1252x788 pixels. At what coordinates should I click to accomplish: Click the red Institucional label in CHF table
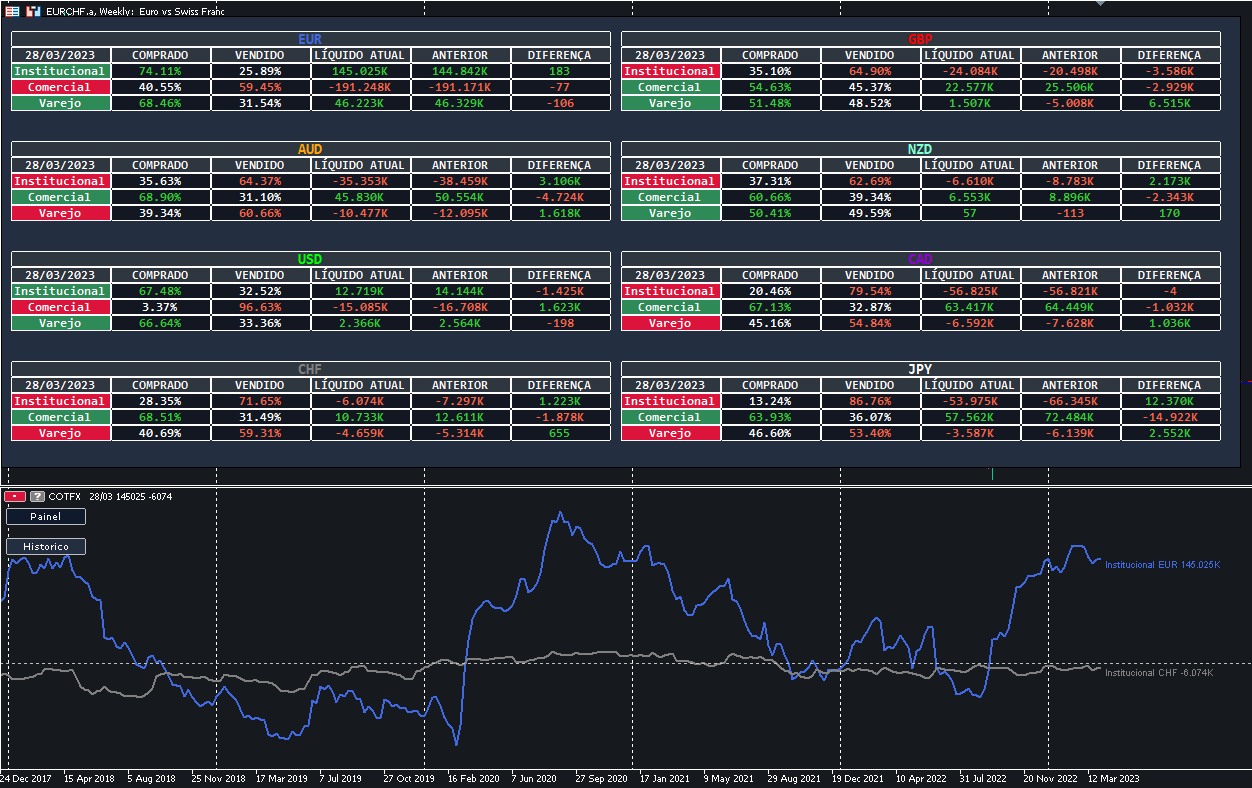59,401
